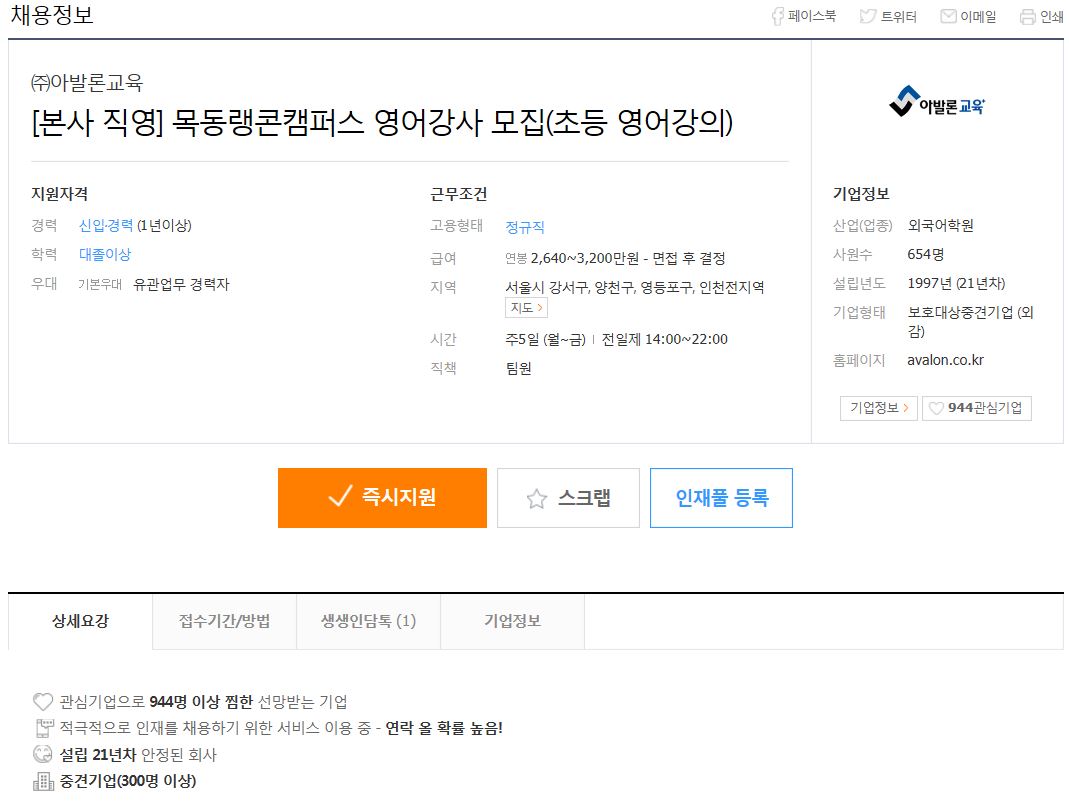Click the 아발론교육 company logo

(937, 102)
